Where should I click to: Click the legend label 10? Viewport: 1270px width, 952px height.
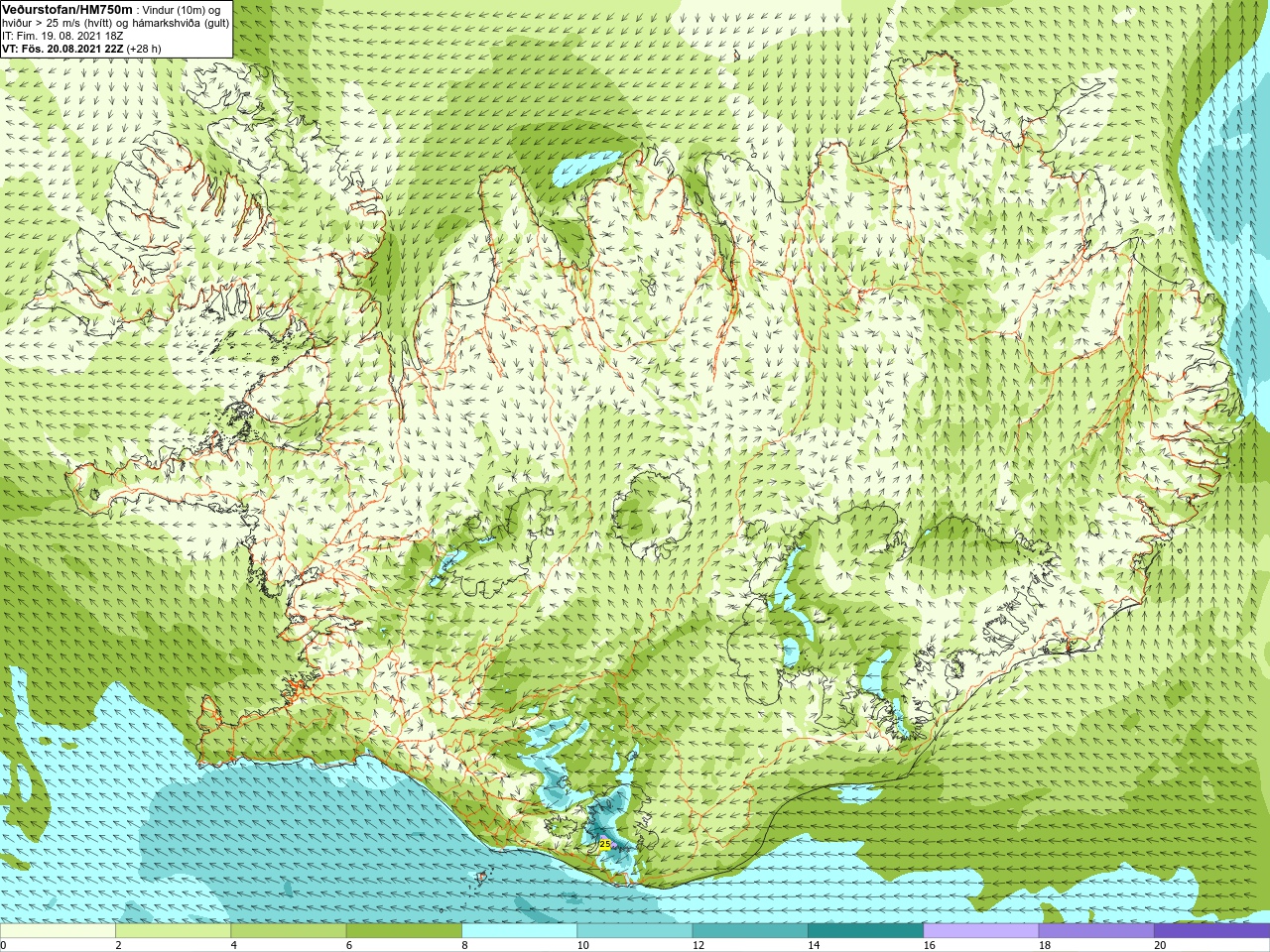tap(582, 945)
